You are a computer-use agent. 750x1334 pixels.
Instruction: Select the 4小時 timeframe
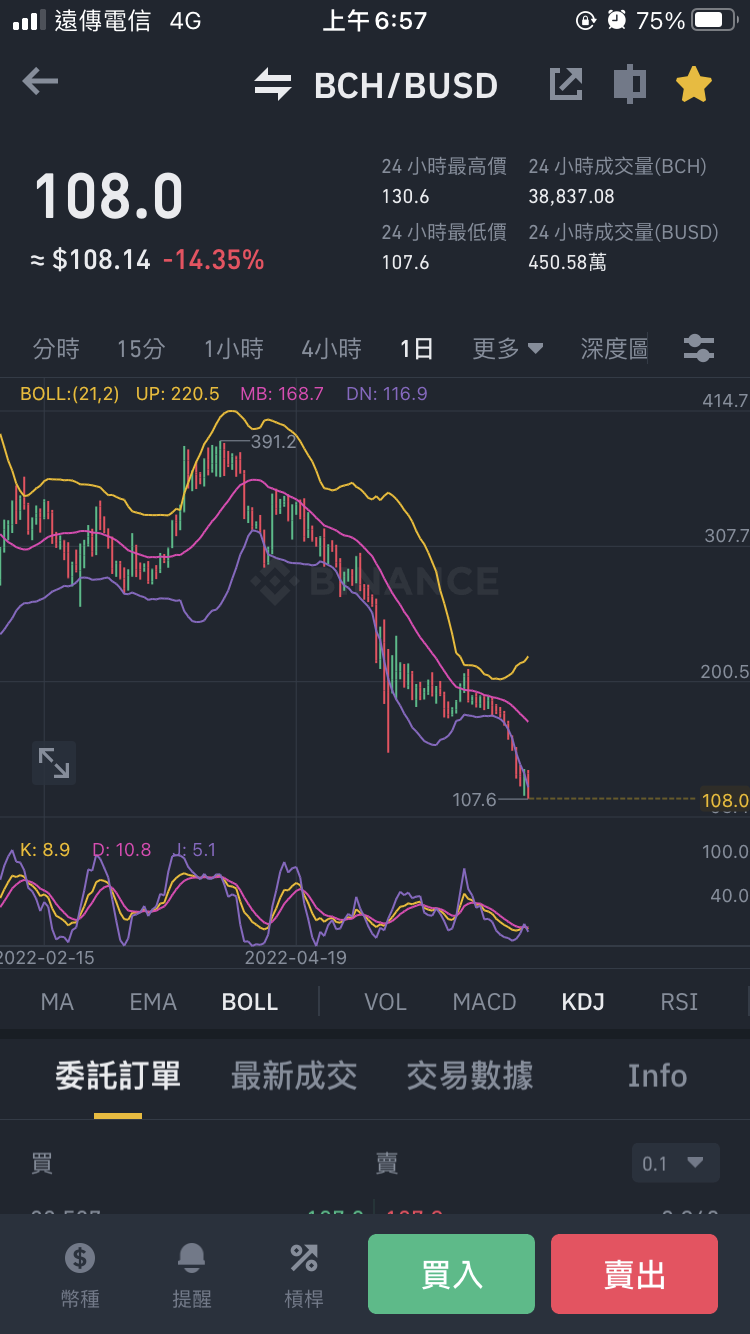tap(331, 349)
